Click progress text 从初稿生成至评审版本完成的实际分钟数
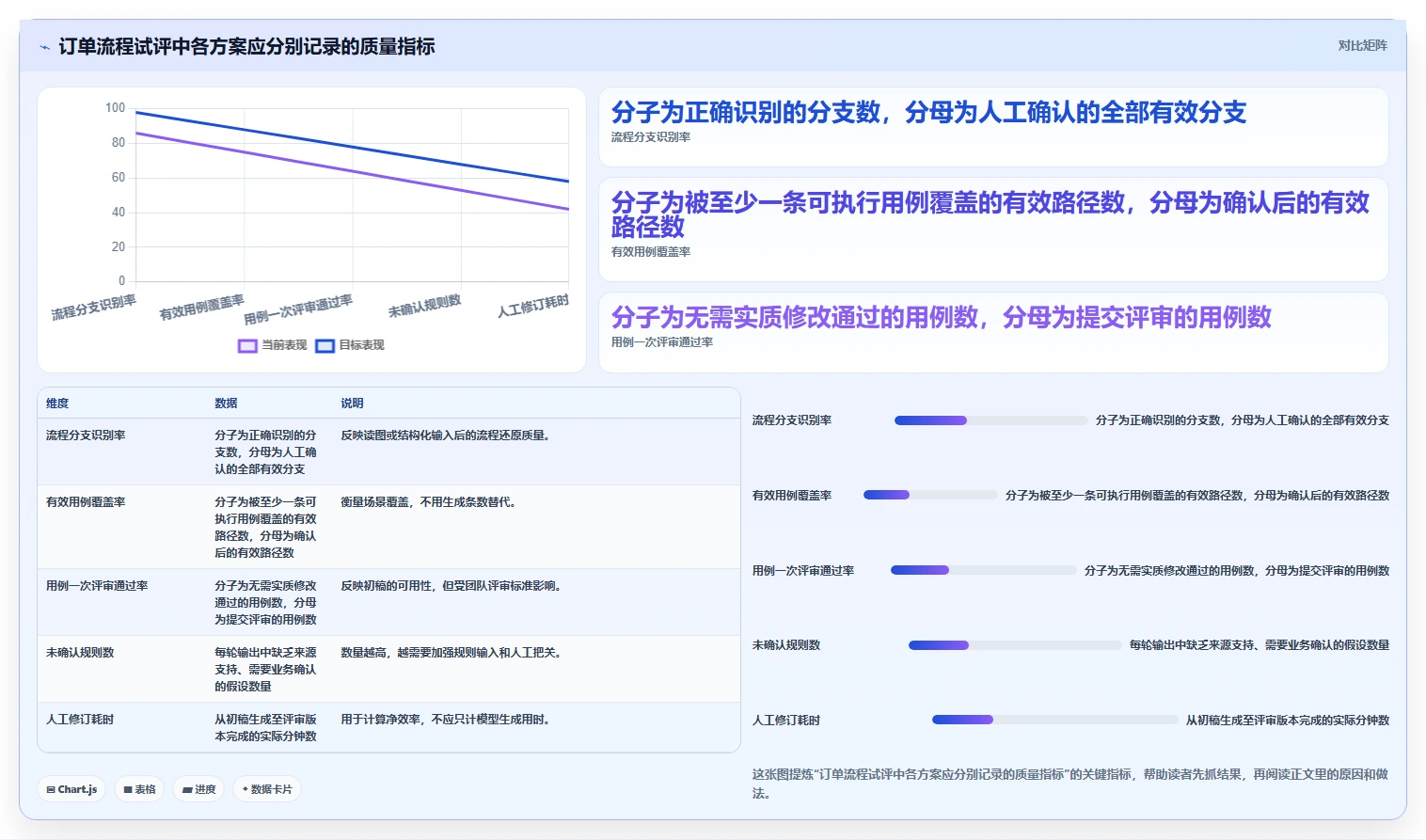 (x=1288, y=721)
